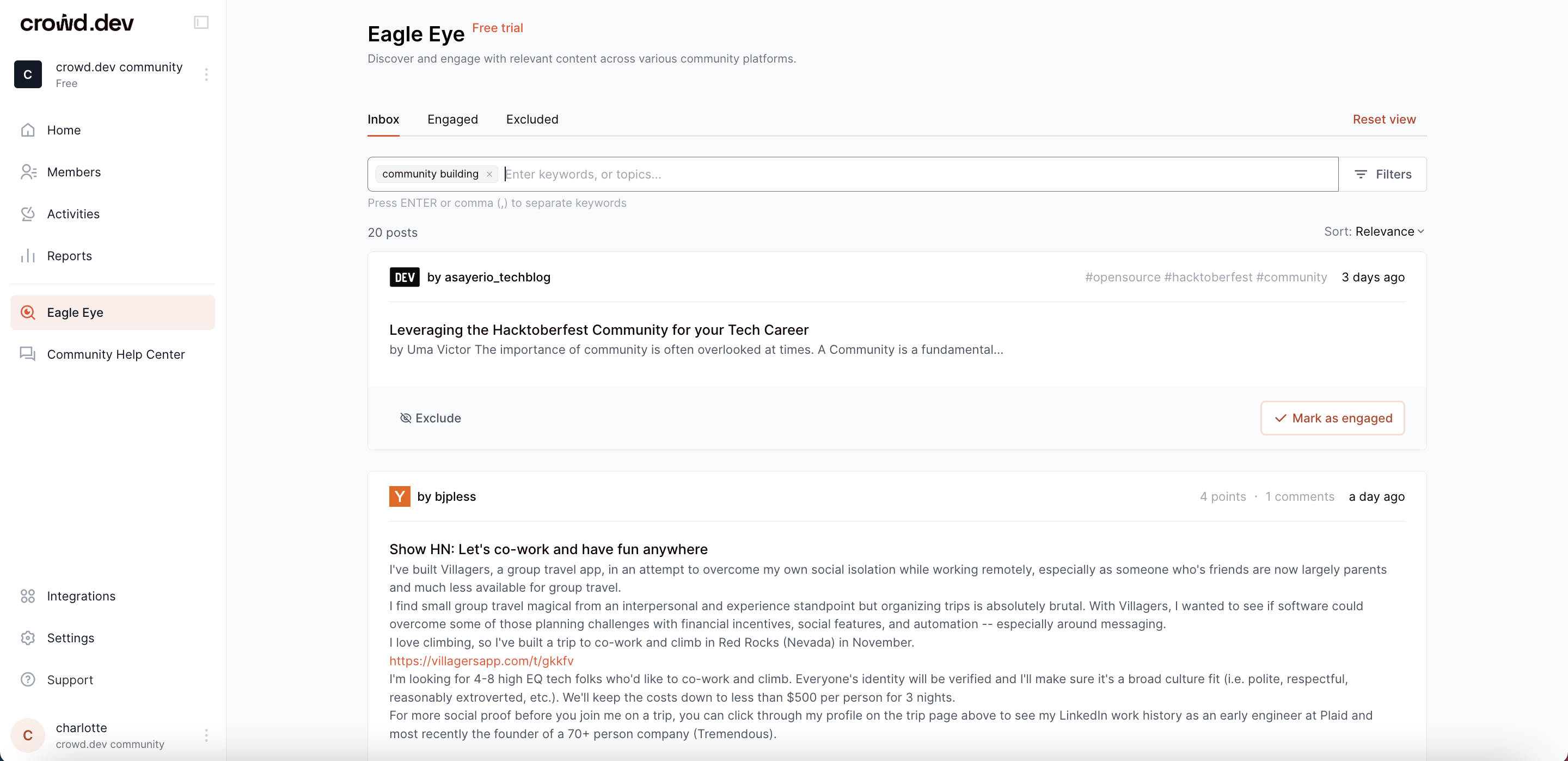Screen dimensions: 1568x761
Task: Open the Filters button
Action: (x=1382, y=174)
